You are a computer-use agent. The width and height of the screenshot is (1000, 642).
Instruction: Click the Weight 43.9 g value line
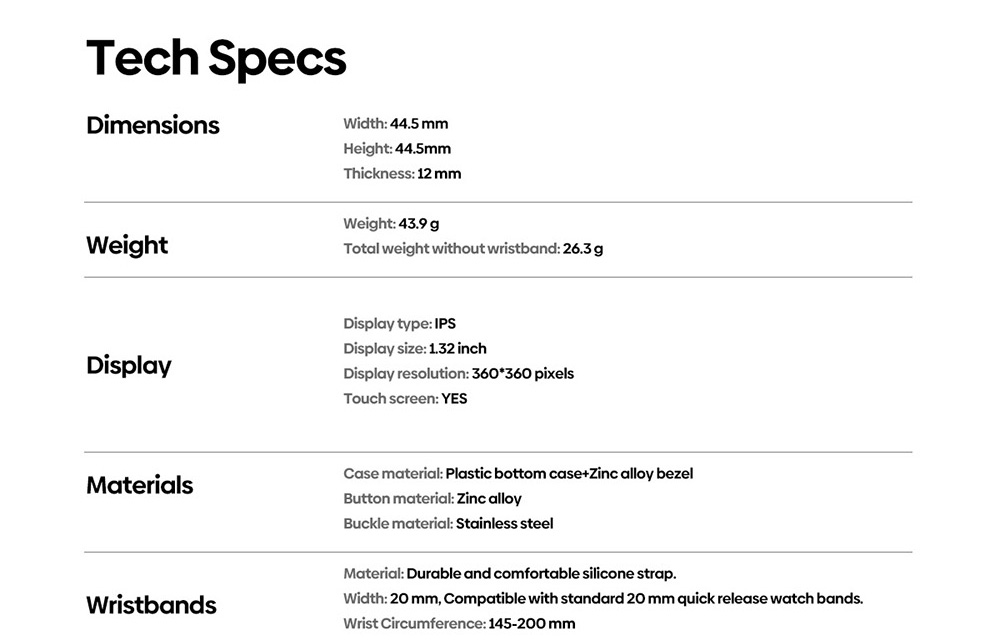(391, 224)
